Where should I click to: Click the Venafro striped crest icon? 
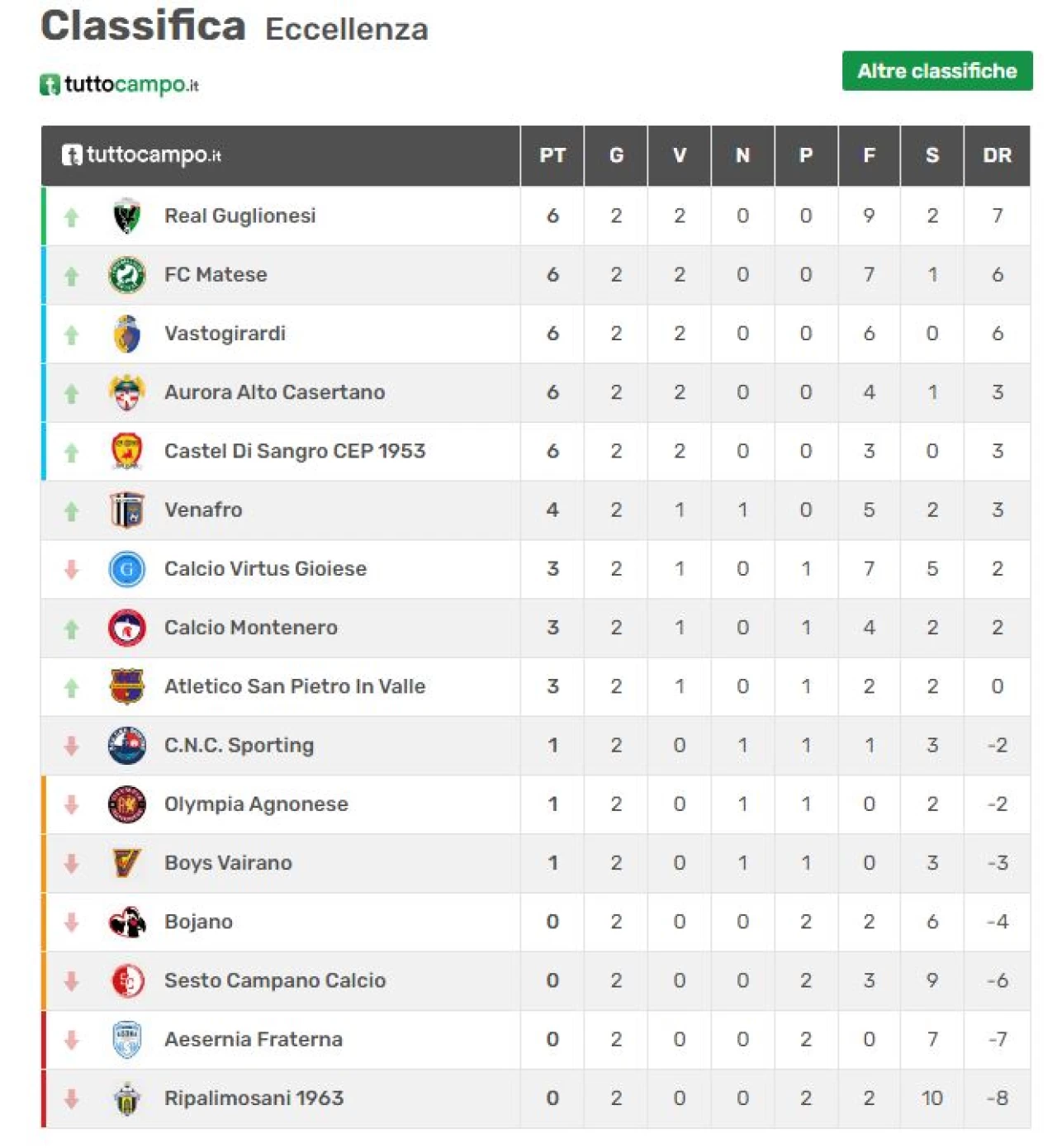point(126,510)
